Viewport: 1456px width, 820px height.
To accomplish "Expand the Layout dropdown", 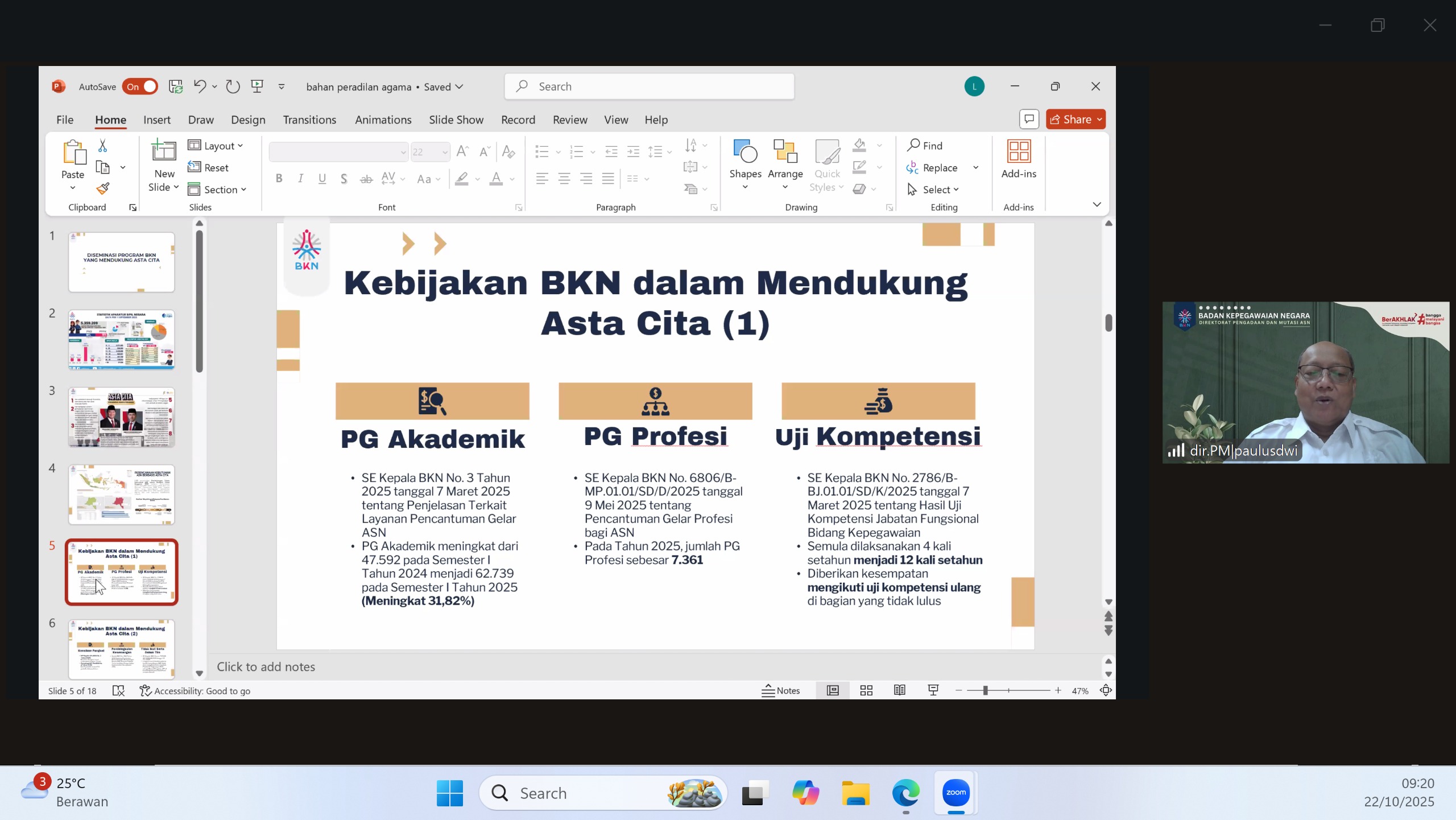I will (216, 146).
